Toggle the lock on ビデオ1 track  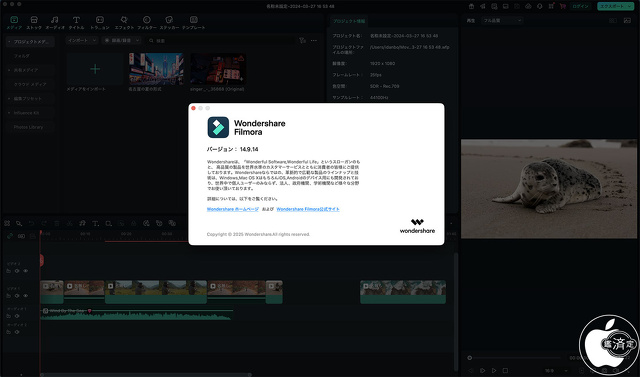pyautogui.click(x=8, y=295)
